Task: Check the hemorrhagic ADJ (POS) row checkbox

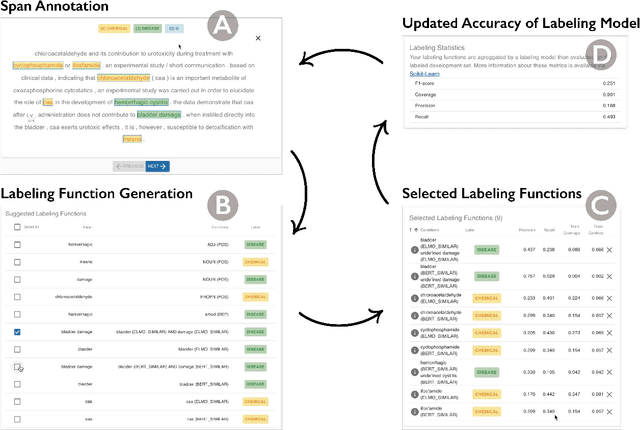Action: [17, 244]
